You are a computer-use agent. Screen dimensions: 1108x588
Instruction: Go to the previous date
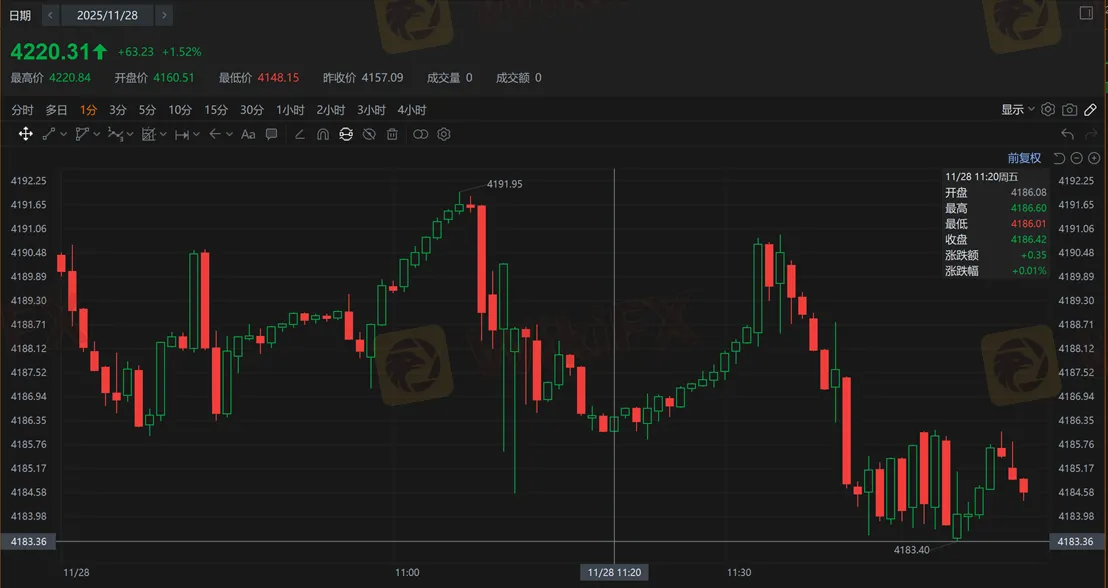[x=50, y=15]
